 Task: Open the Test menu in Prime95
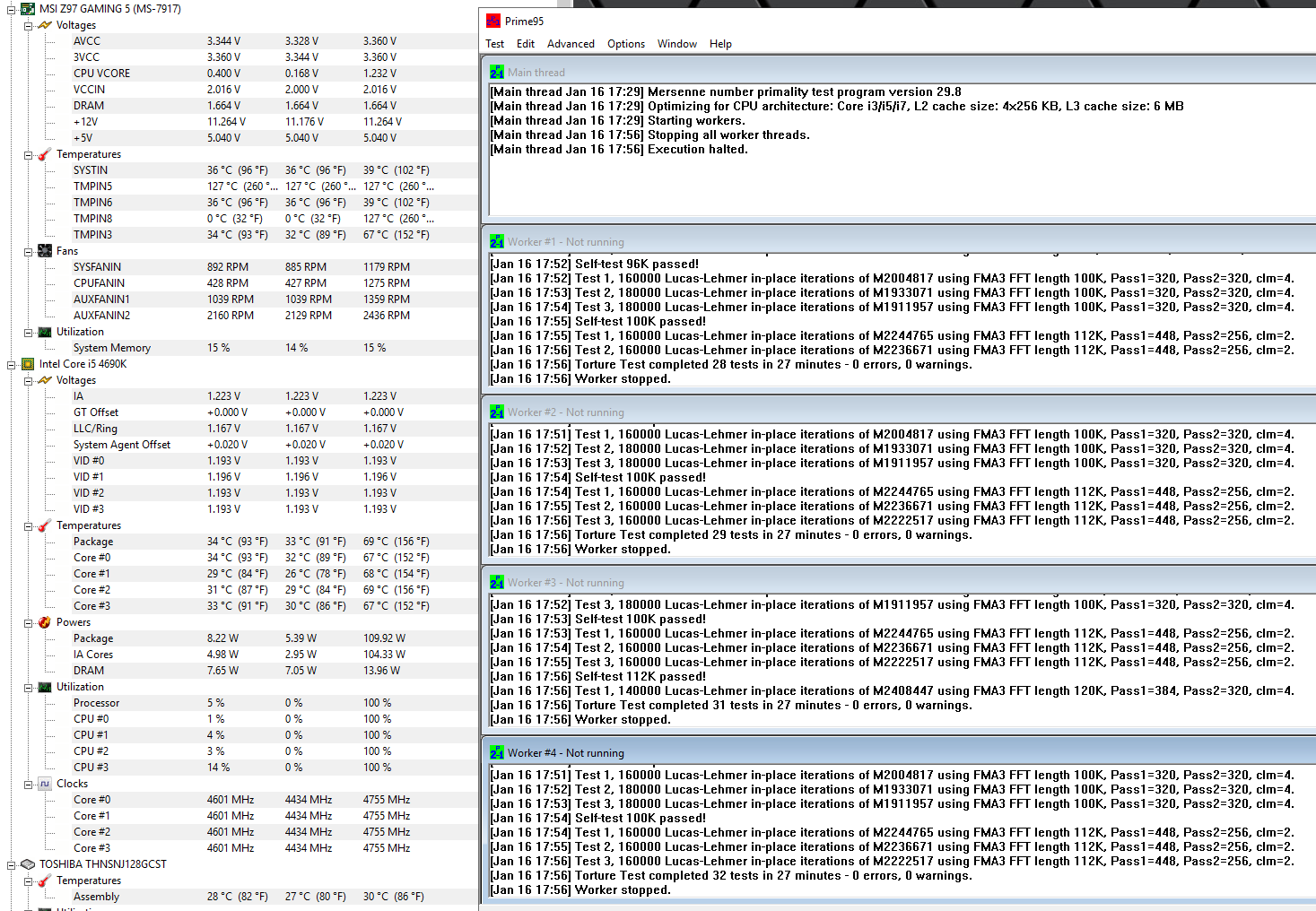(495, 44)
